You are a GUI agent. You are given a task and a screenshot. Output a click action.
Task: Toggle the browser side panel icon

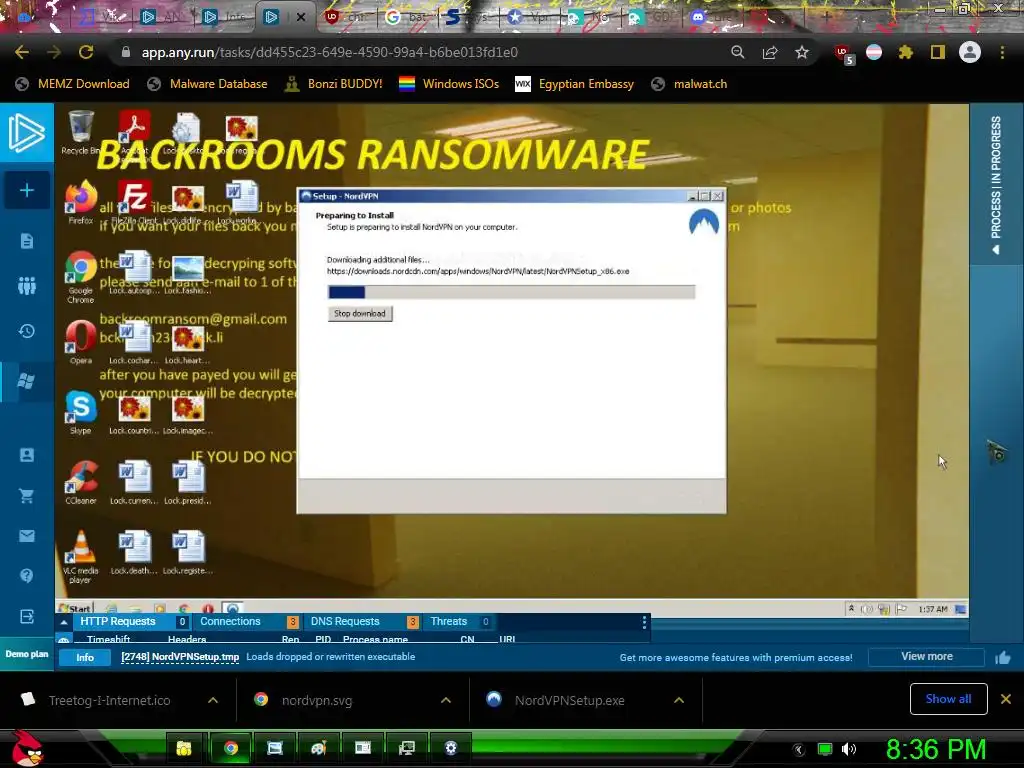tap(938, 52)
